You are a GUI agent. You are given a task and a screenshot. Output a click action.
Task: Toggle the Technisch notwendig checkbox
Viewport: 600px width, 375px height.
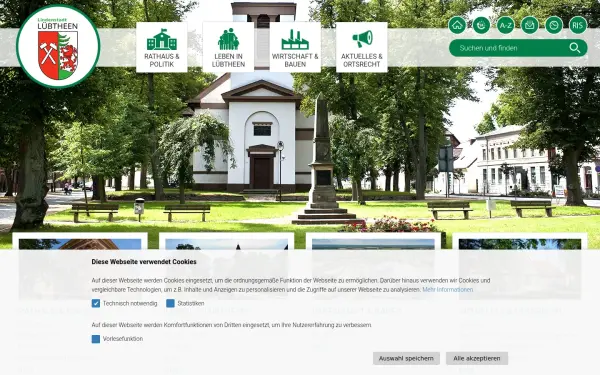coord(96,303)
